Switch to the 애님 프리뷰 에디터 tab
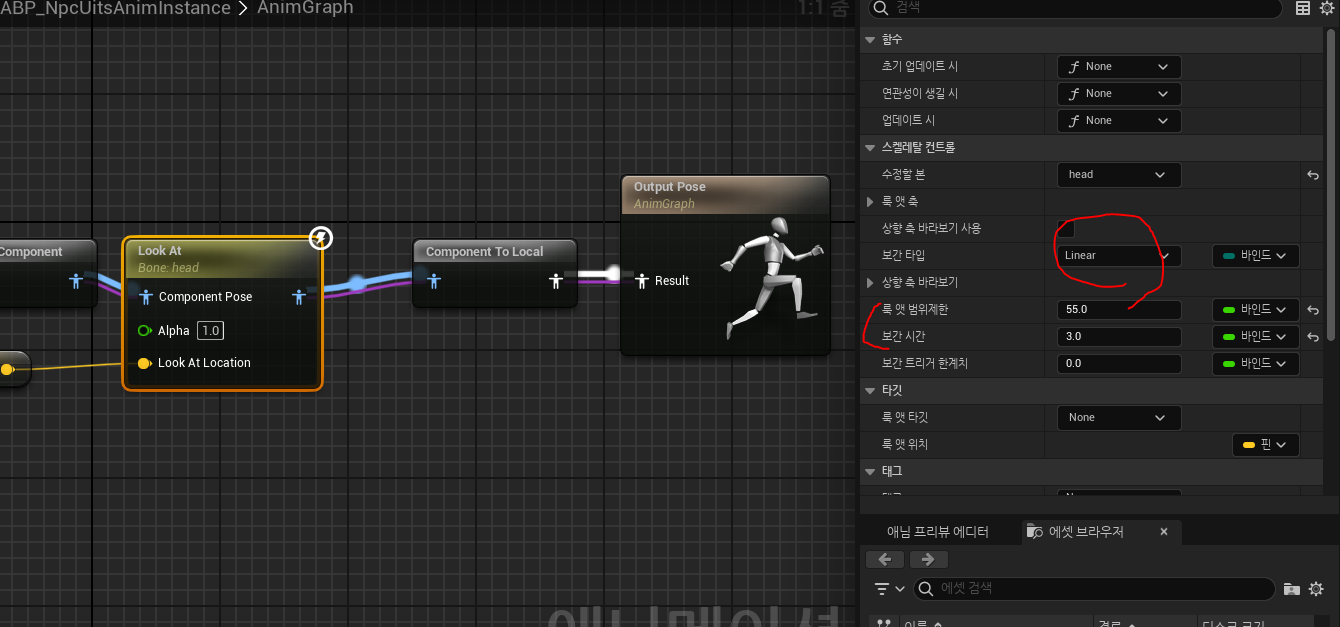The height and width of the screenshot is (627, 1340). coord(937,532)
